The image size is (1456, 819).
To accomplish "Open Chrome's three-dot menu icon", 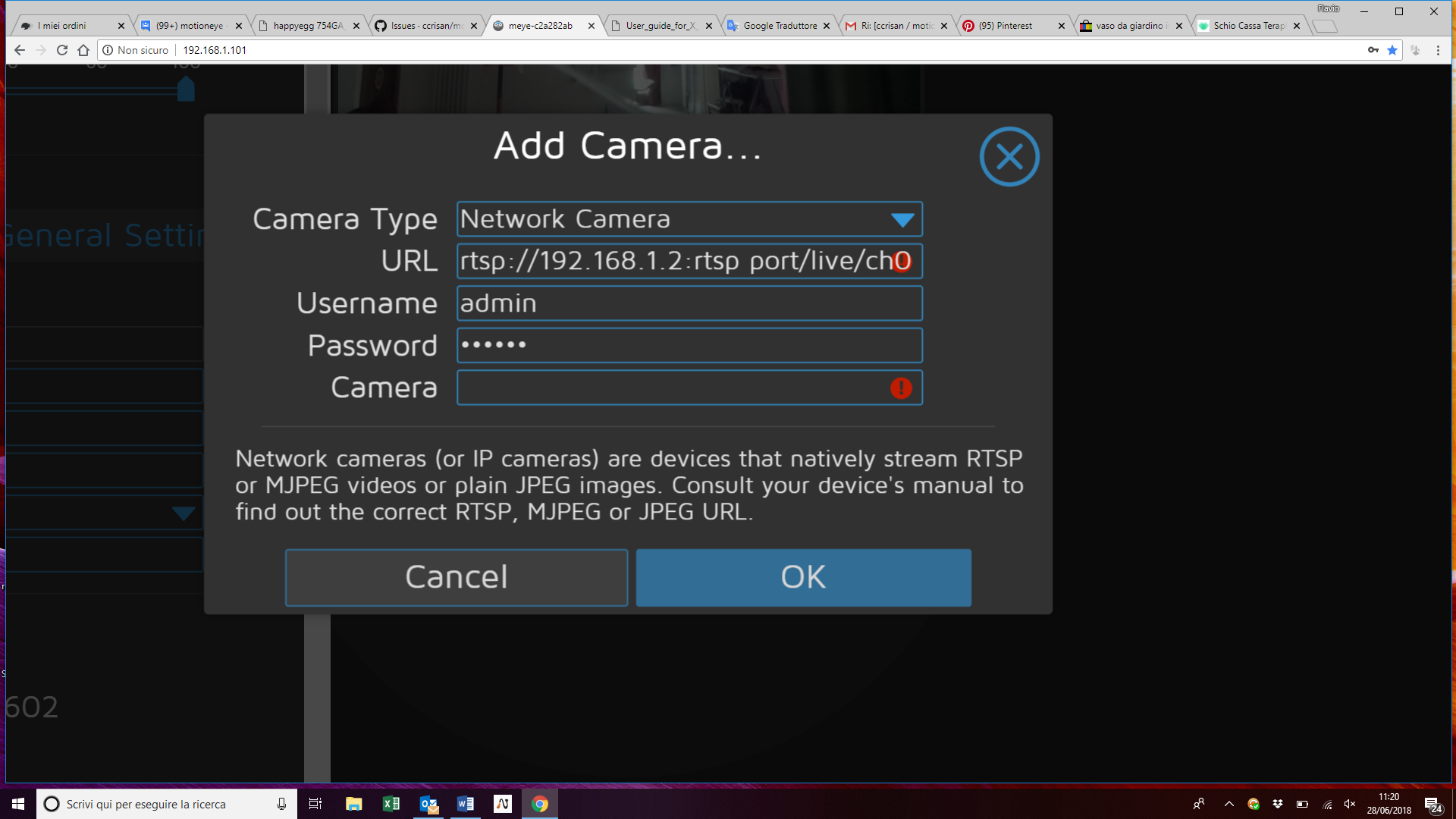I will click(x=1439, y=50).
